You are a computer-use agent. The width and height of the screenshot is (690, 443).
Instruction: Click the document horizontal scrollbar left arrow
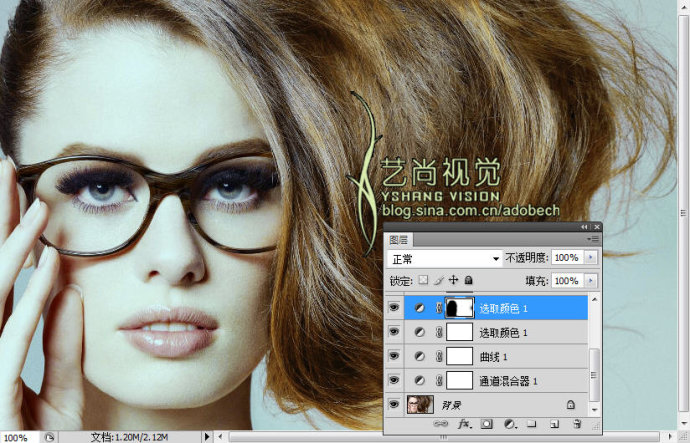221,437
